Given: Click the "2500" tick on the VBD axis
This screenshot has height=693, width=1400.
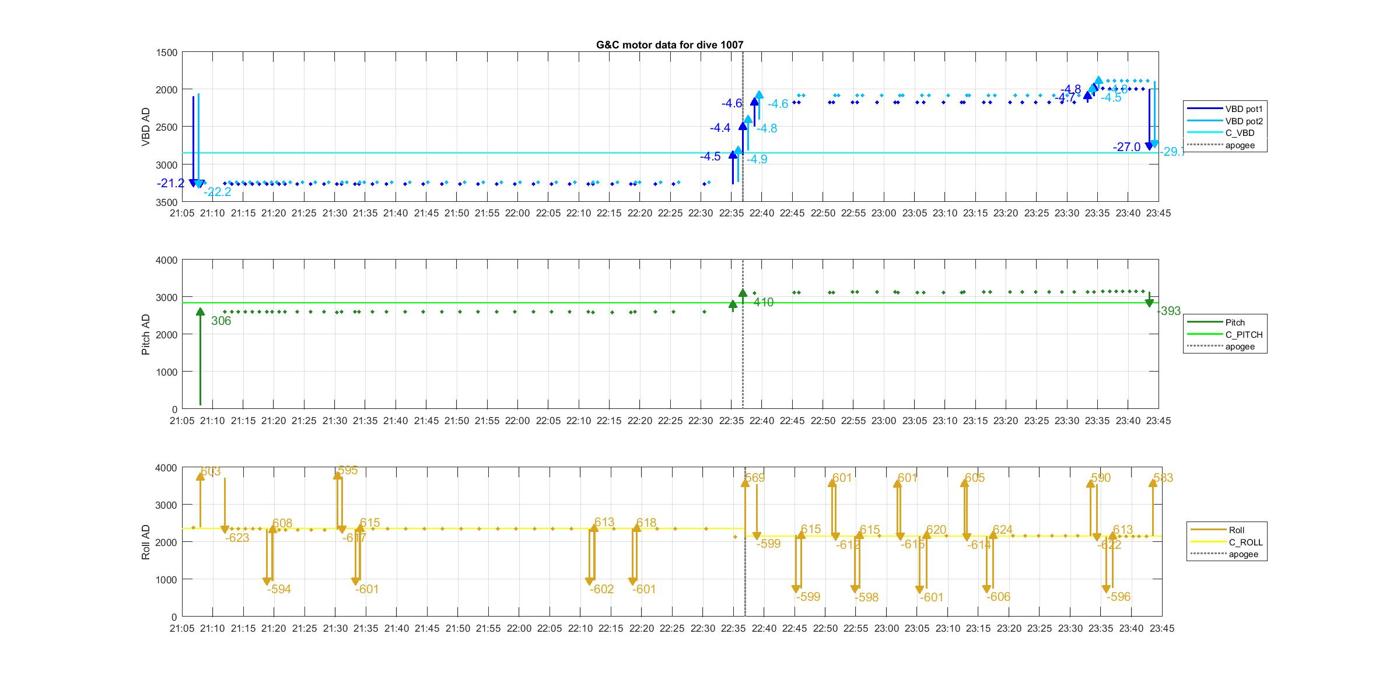Looking at the screenshot, I should point(167,127).
